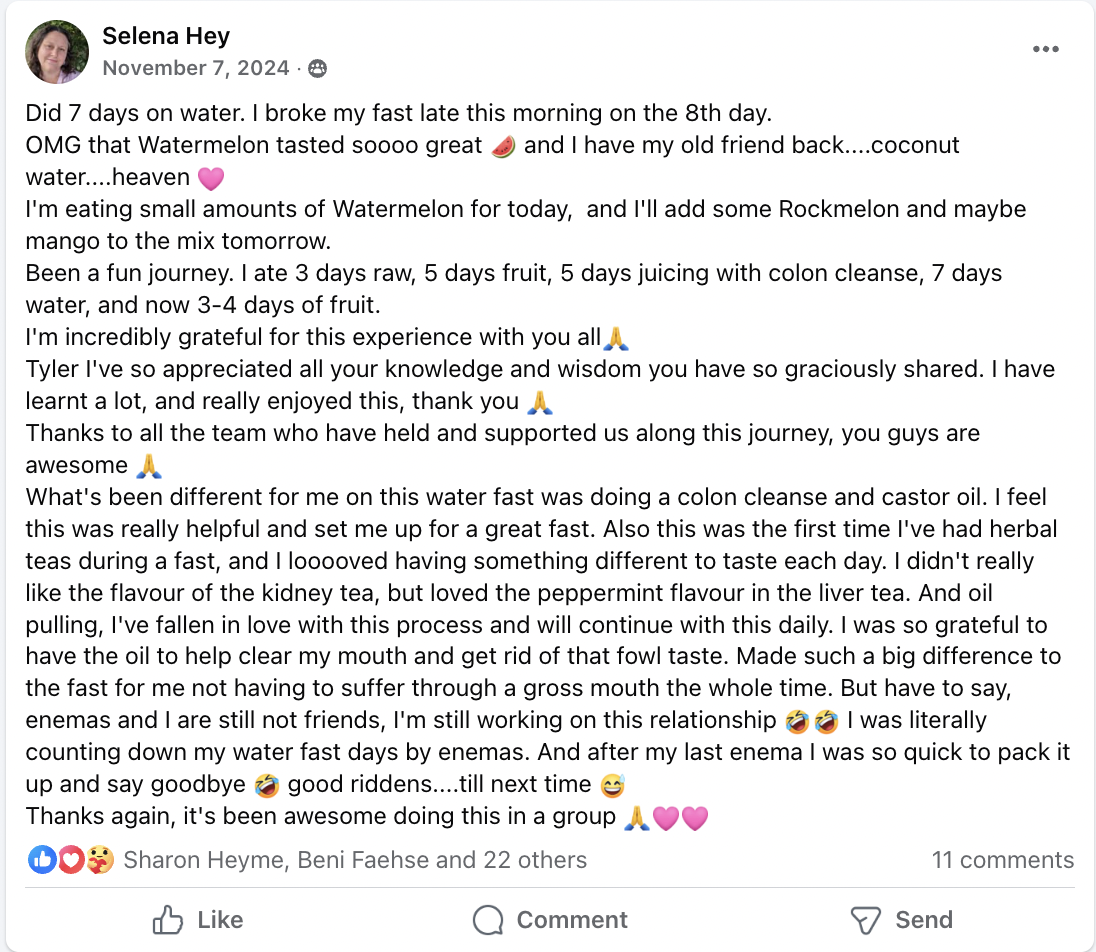The image size is (1096, 952).
Task: View reactions from Sharon Heyme and others
Action: click(355, 860)
